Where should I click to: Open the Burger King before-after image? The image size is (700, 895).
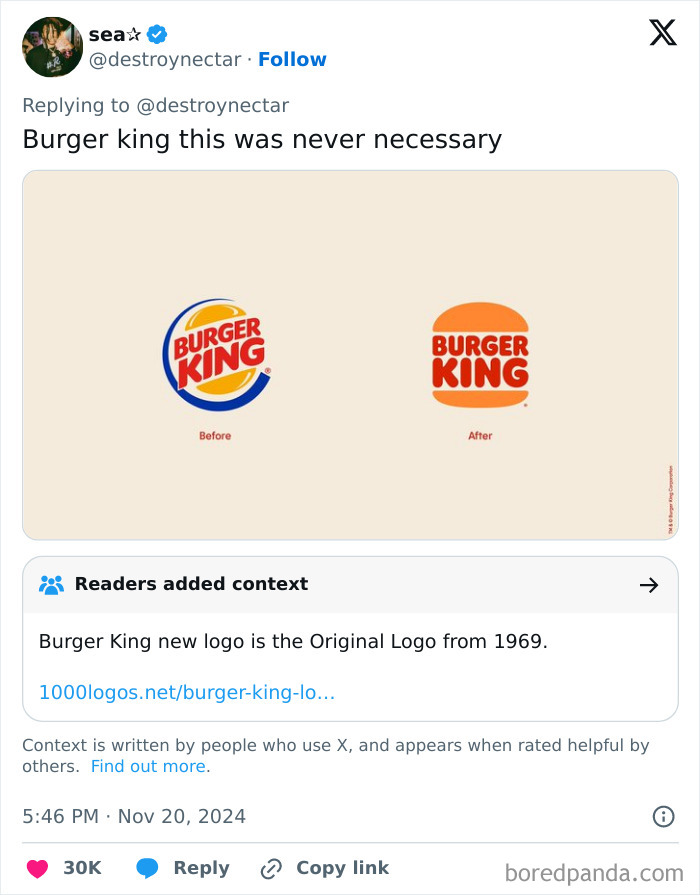coord(349,355)
